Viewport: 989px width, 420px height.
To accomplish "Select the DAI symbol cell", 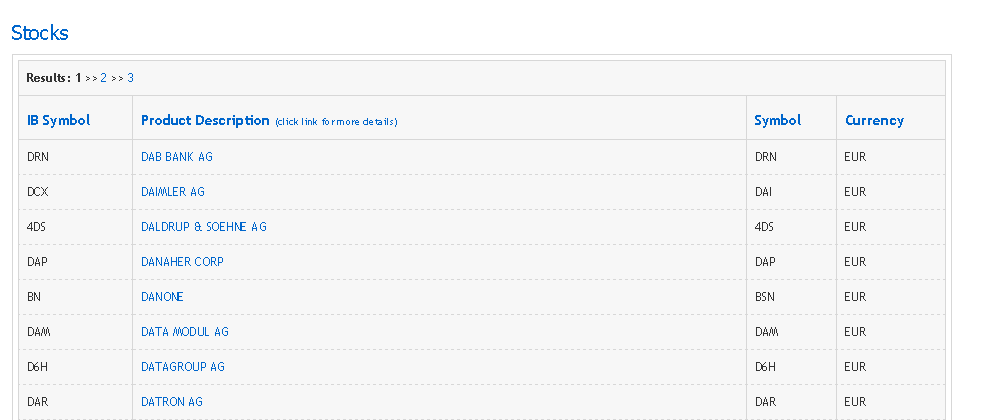I will coord(764,192).
